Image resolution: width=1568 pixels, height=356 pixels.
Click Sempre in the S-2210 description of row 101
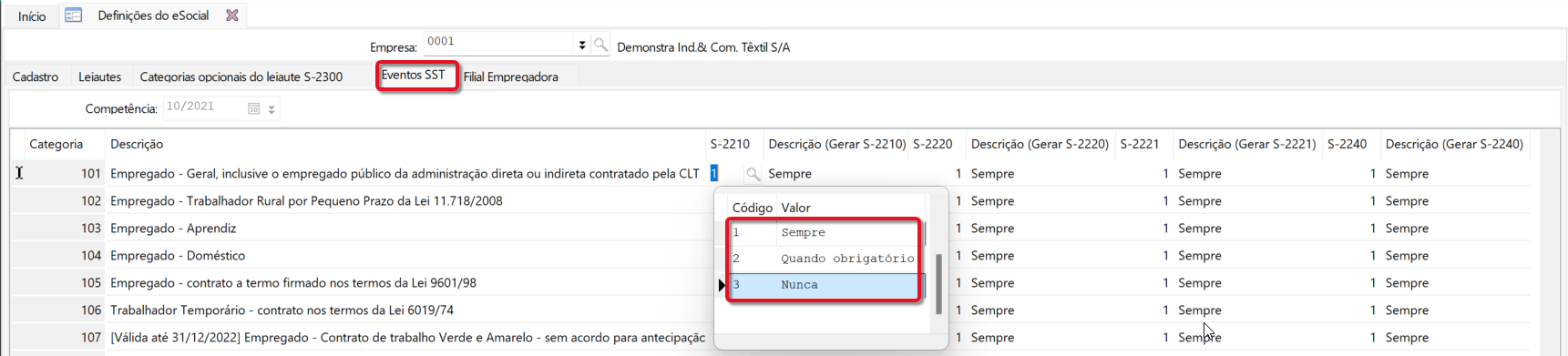(x=790, y=174)
